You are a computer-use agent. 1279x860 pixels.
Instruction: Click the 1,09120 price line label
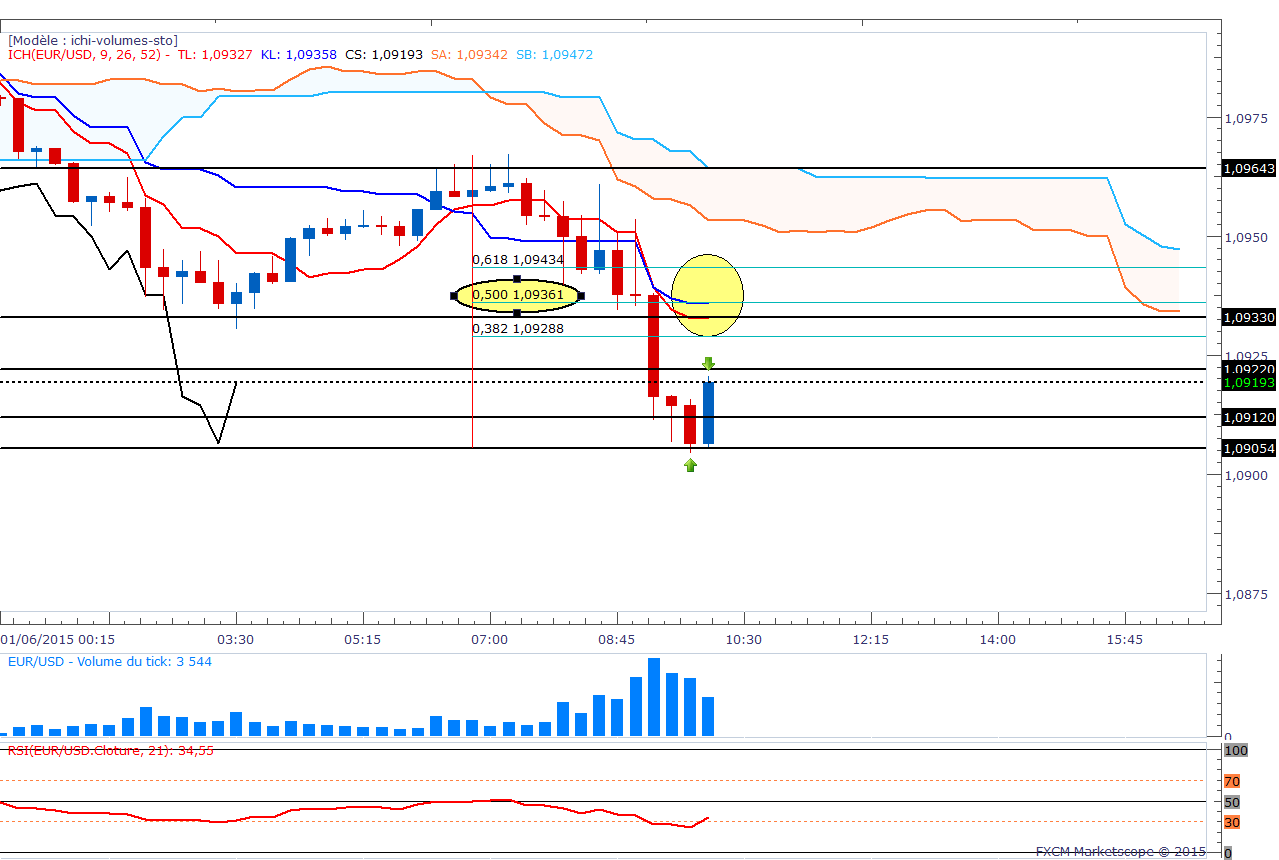coord(1249,417)
